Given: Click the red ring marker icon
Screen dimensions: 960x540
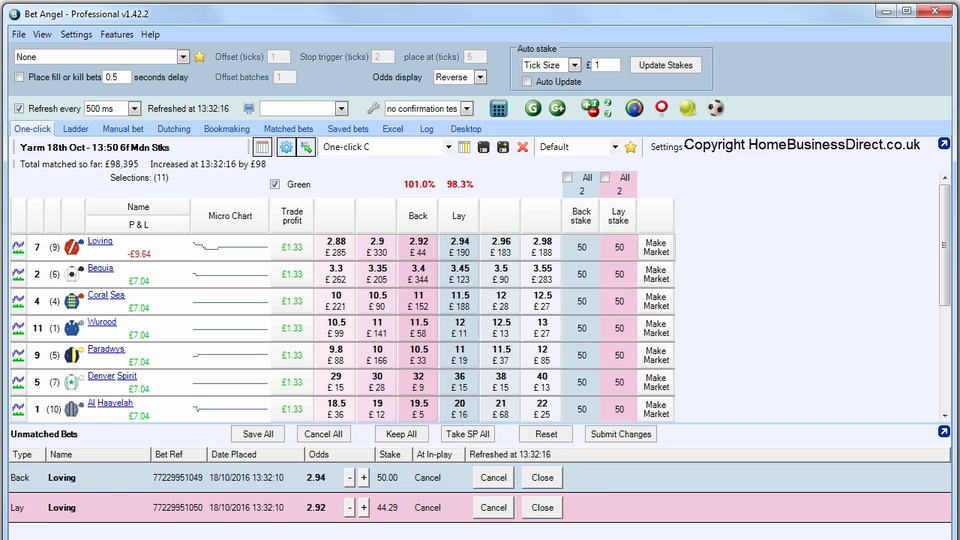Looking at the screenshot, I should coord(661,108).
